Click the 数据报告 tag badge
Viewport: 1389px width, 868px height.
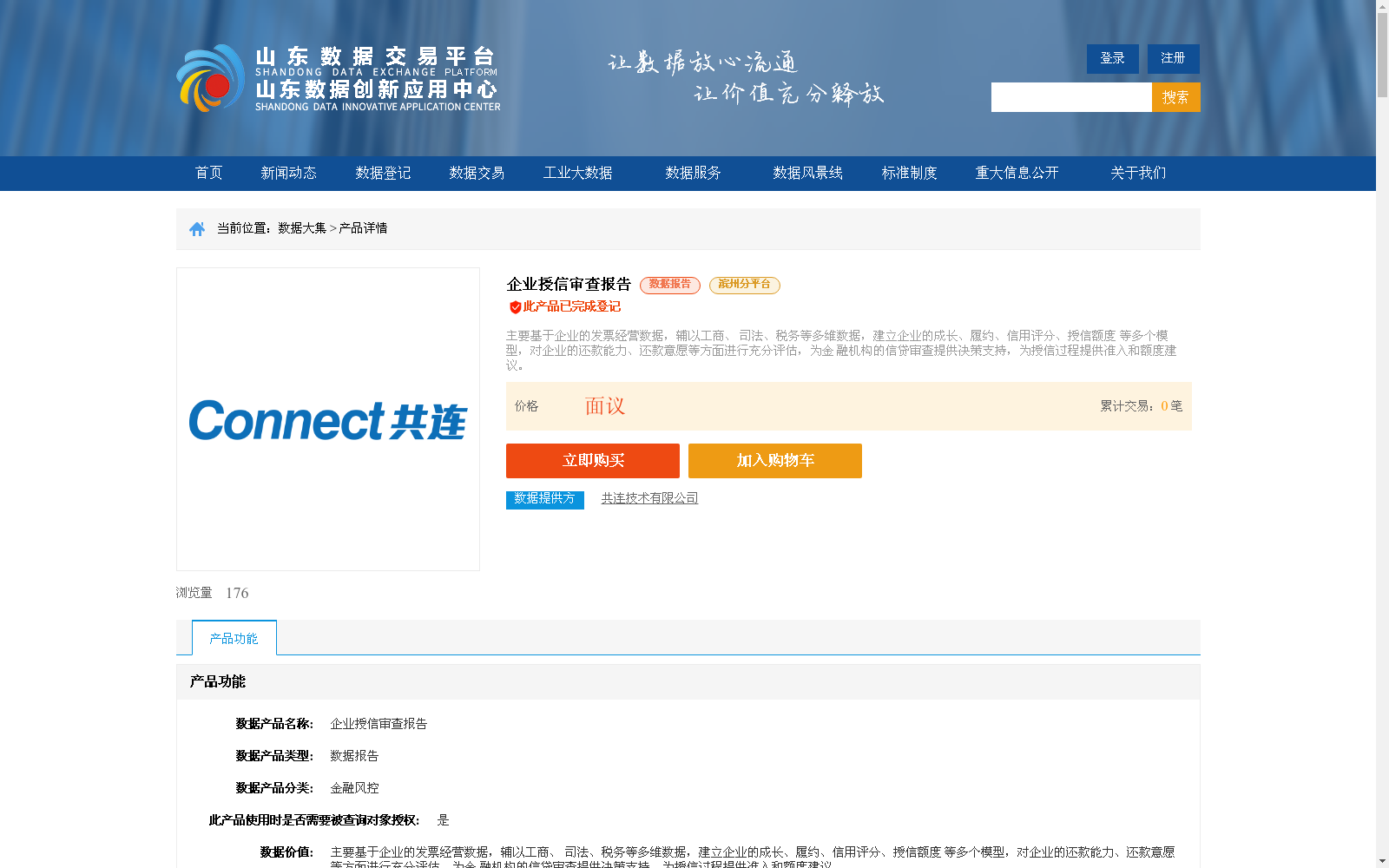[x=670, y=285]
